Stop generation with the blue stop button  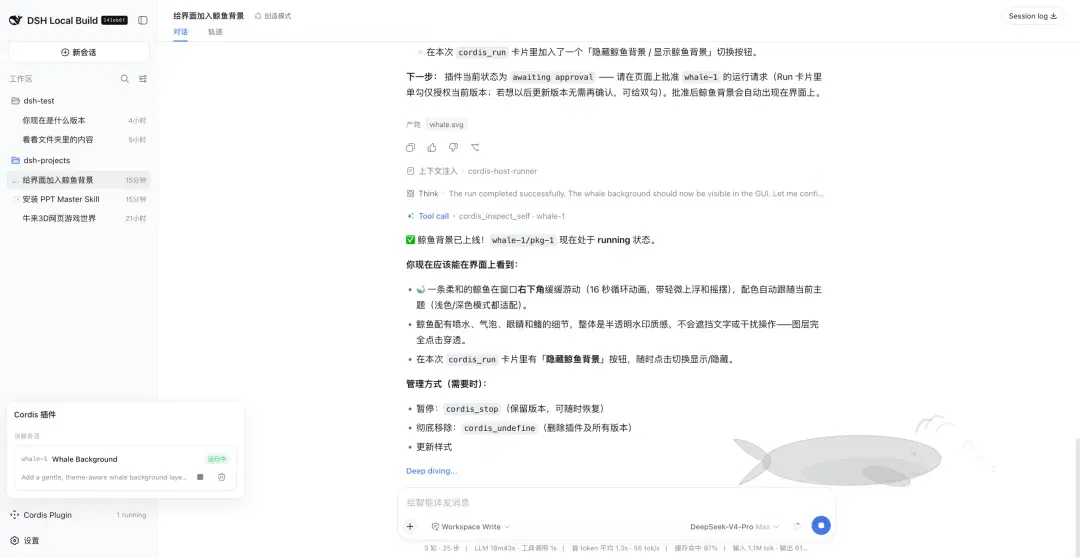tap(820, 526)
